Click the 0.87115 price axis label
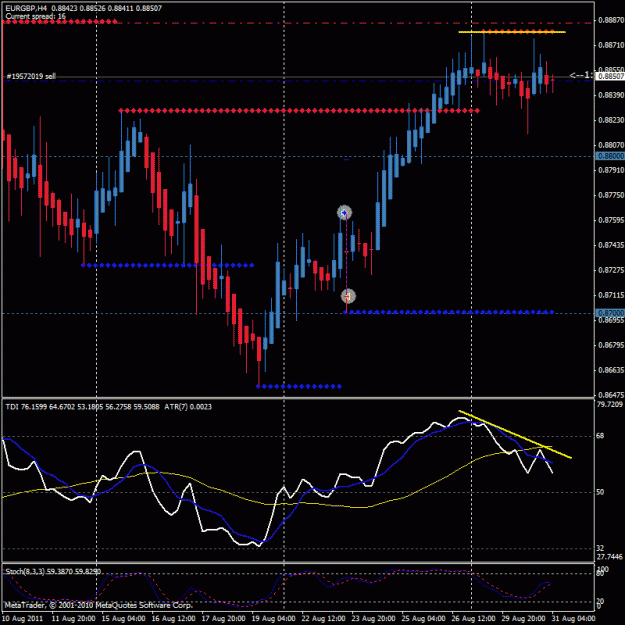 611,295
